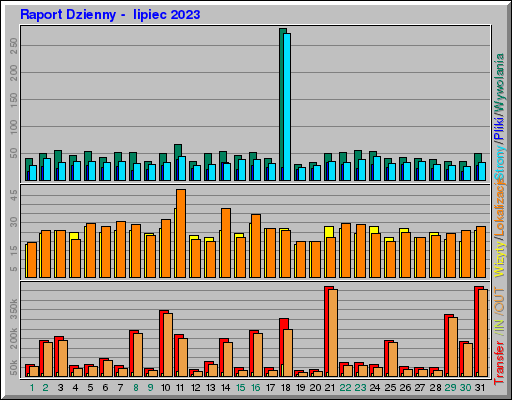Select day '12' on the x-axis
Screen dimensions: 512x400
[195, 388]
